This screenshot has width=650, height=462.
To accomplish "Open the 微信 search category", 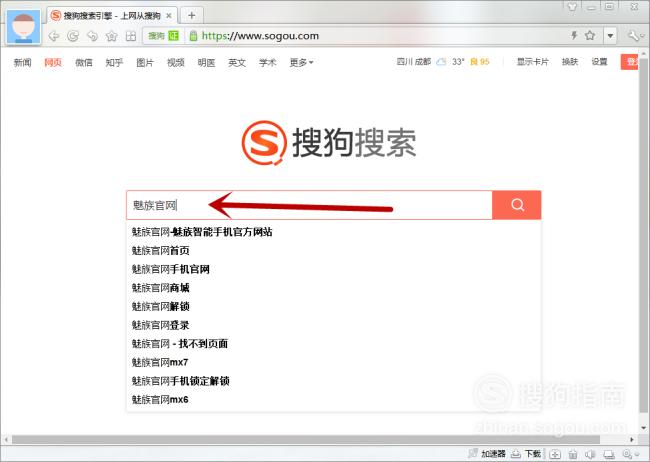I will click(84, 63).
